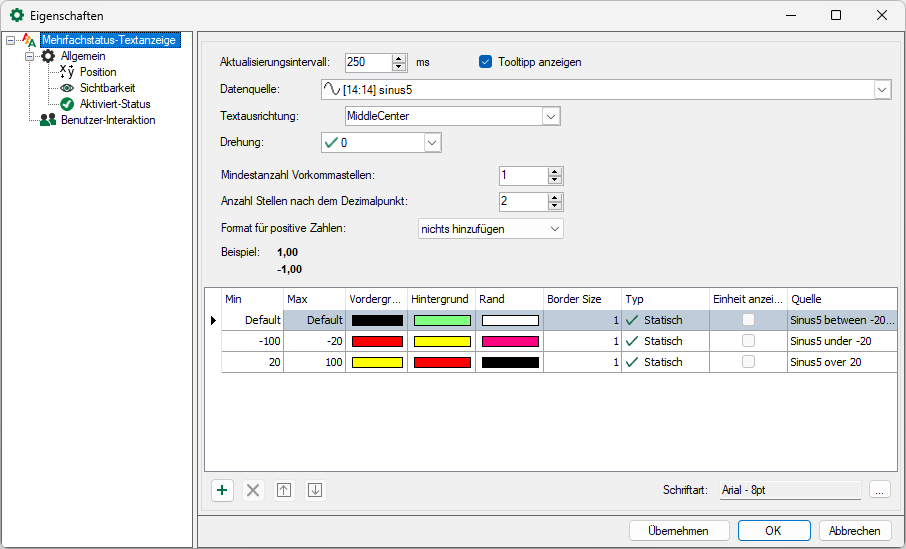Toggle the Tooltipp anzeigen checkbox

coord(487,62)
